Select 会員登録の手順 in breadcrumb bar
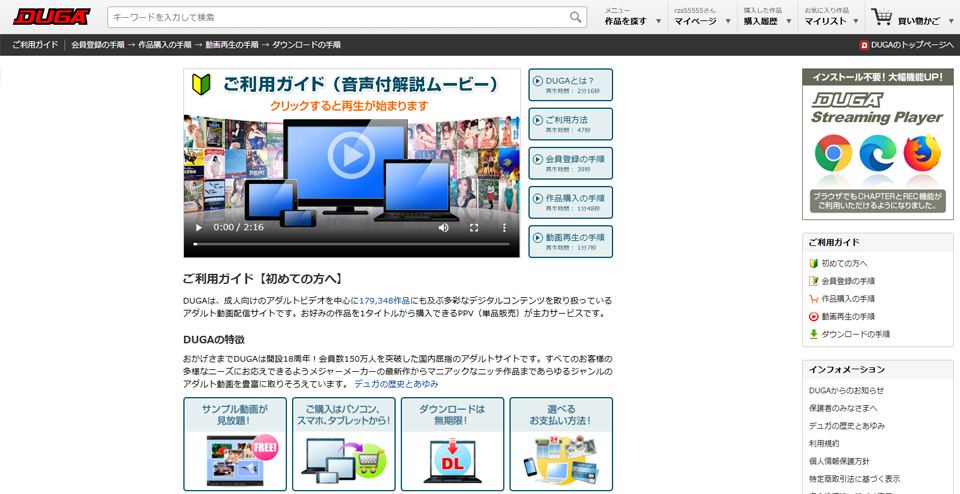This screenshot has height=494, width=960. pyautogui.click(x=98, y=45)
